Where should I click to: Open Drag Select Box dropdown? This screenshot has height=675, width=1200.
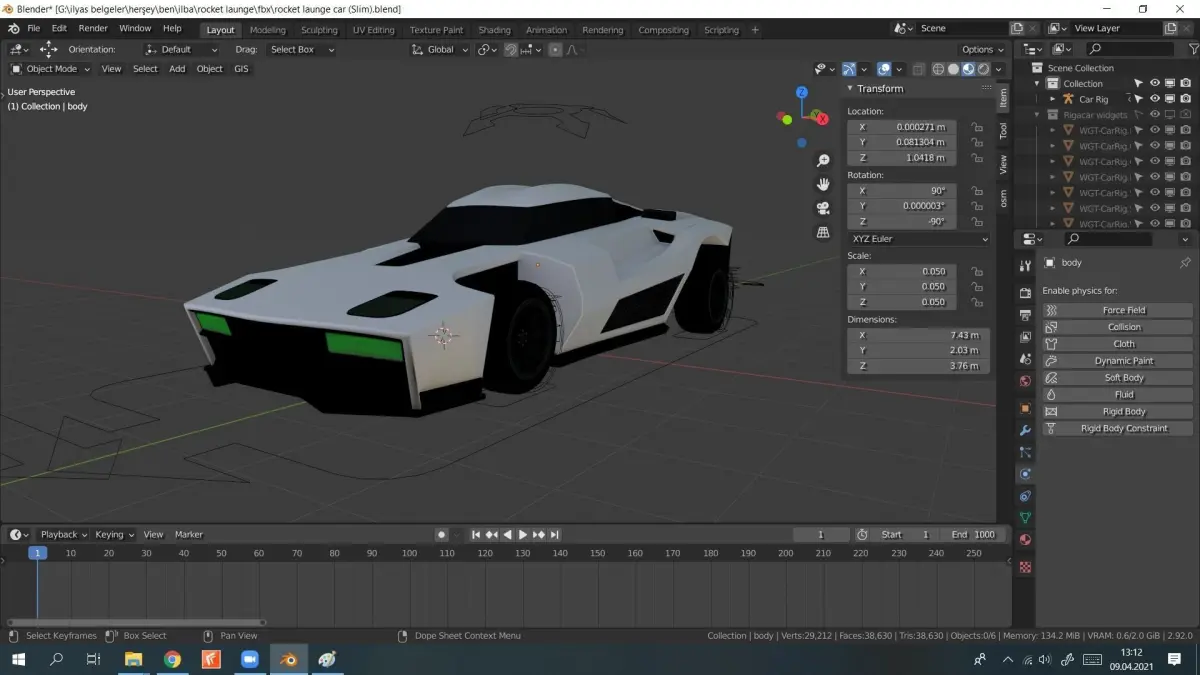303,49
